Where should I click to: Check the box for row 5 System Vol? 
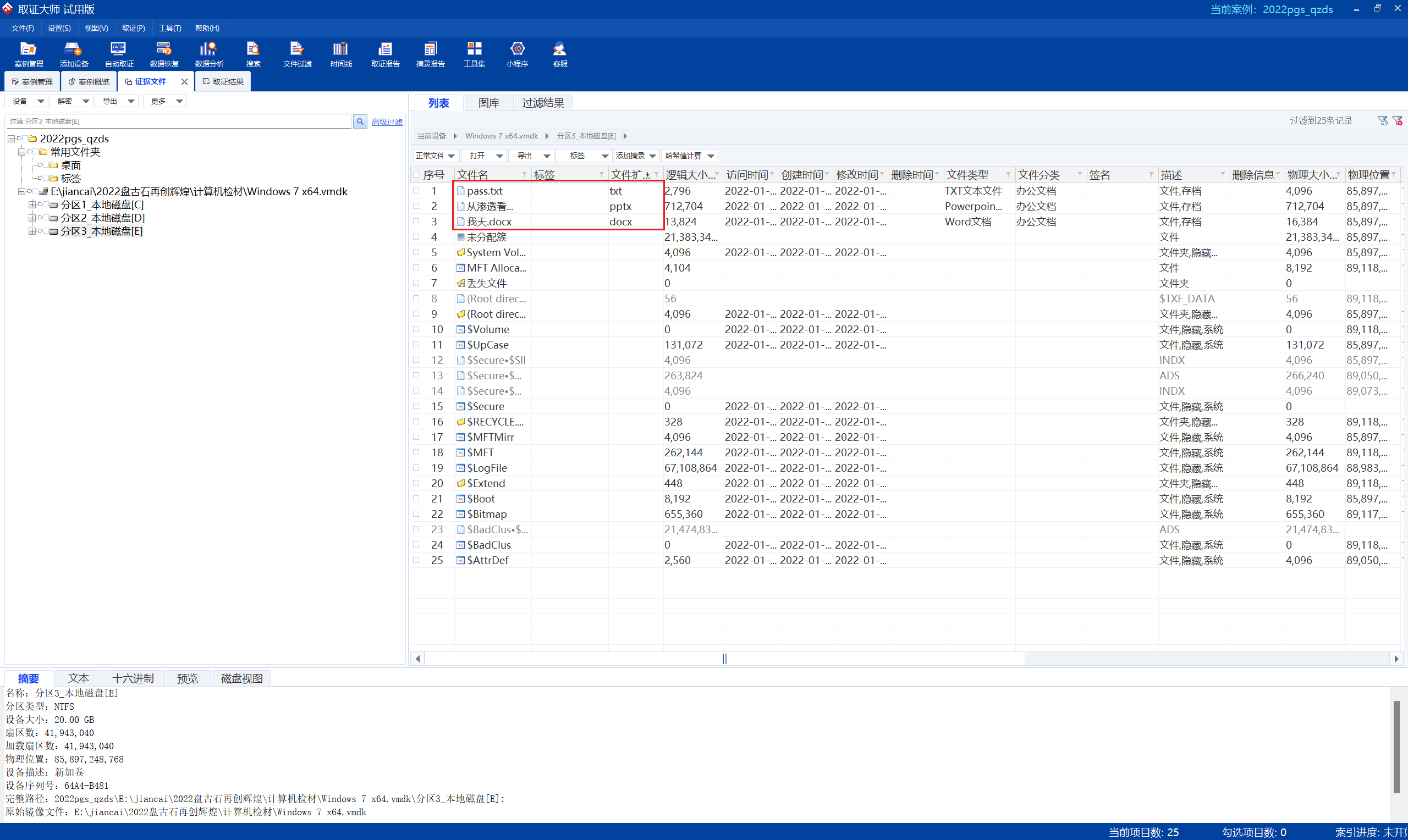click(416, 252)
